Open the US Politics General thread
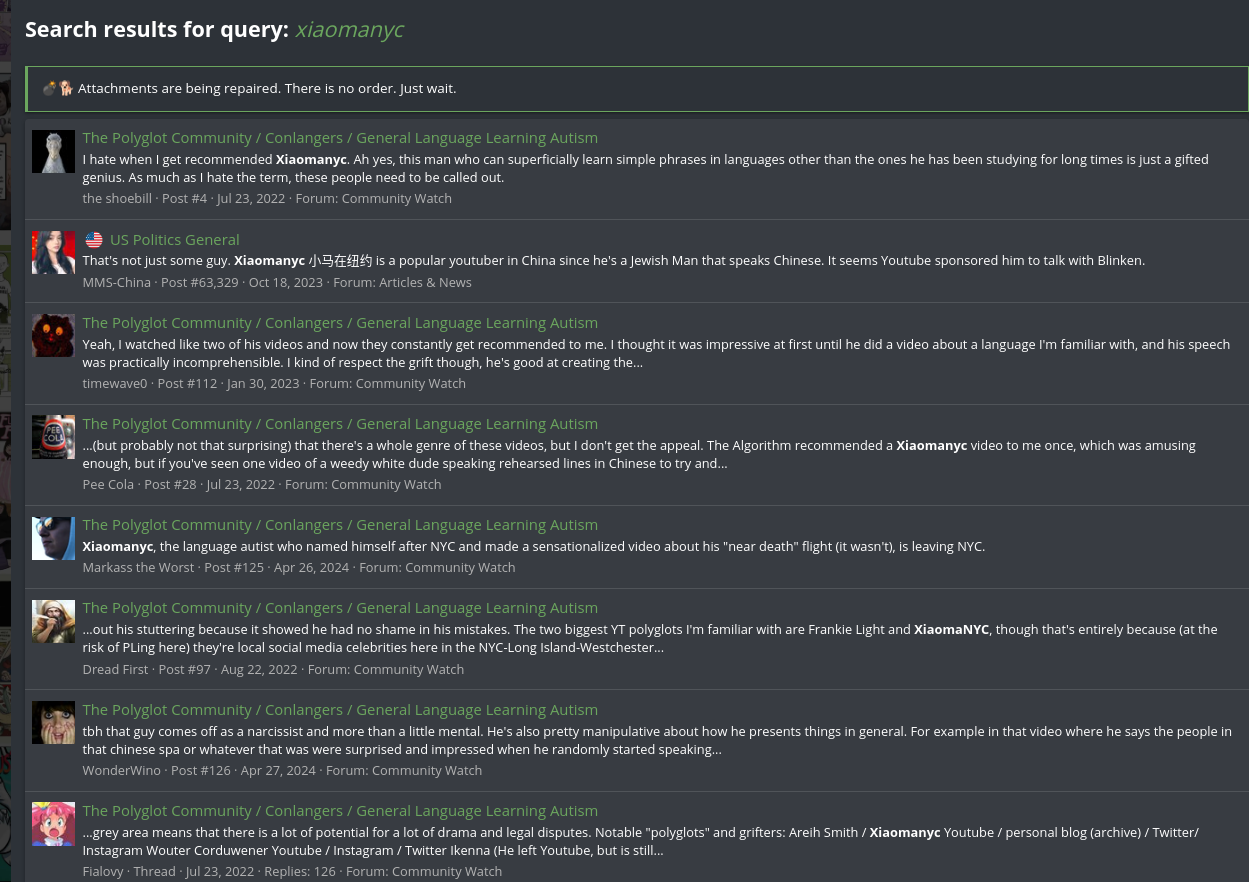 pyautogui.click(x=175, y=240)
